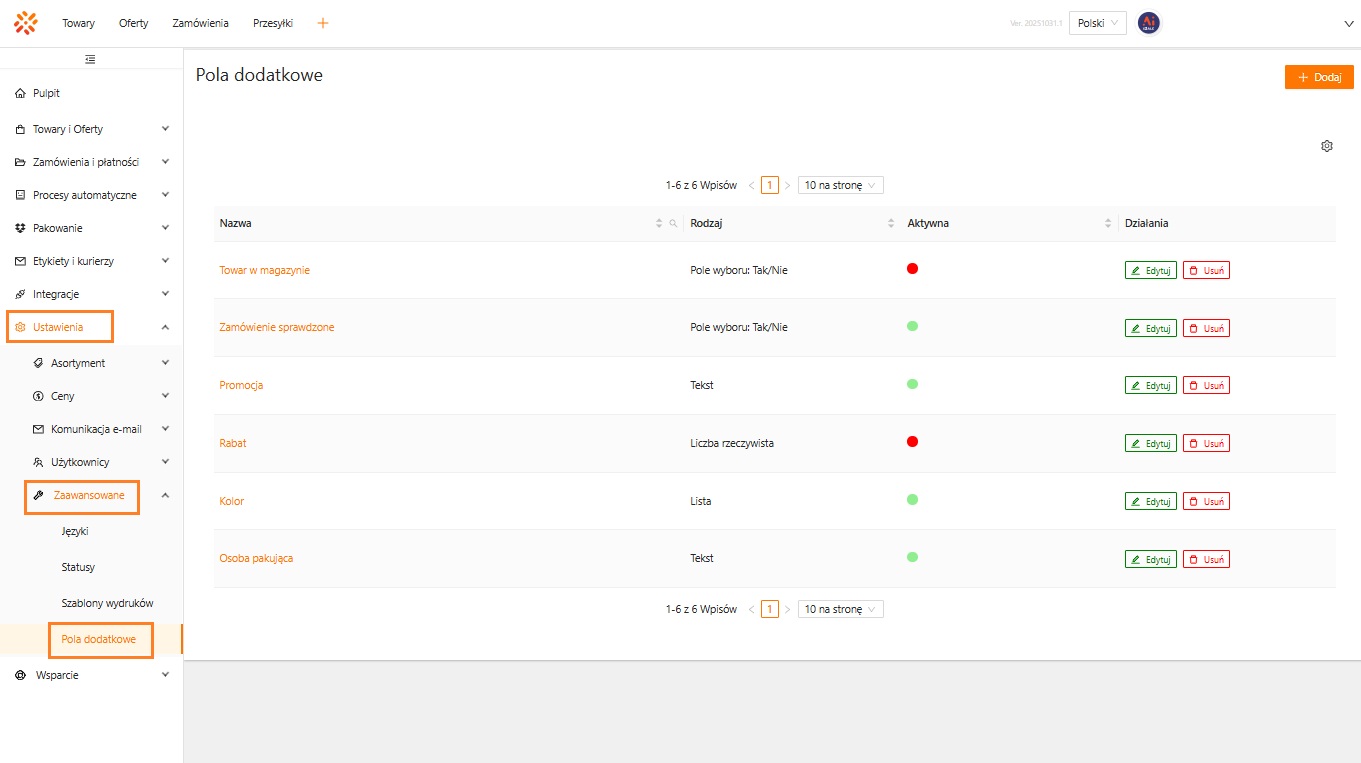Select Szablony wydruków in sidebar
Screen dimensions: 1361x763
[107, 603]
